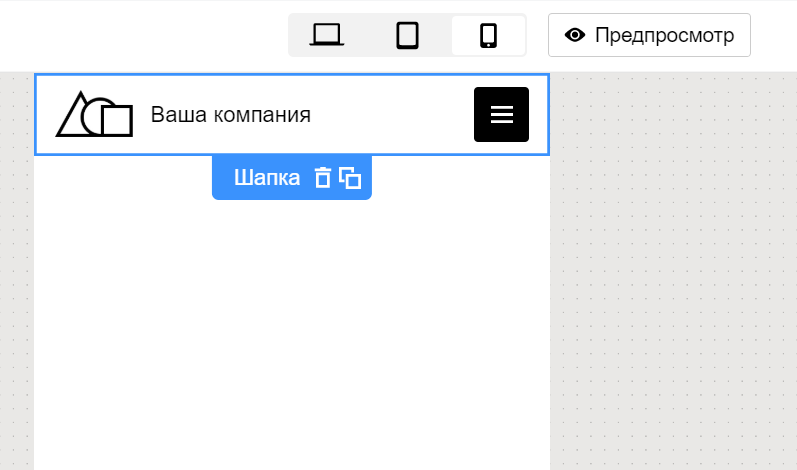
Task: Select the company logo shapes image
Action: tap(95, 114)
